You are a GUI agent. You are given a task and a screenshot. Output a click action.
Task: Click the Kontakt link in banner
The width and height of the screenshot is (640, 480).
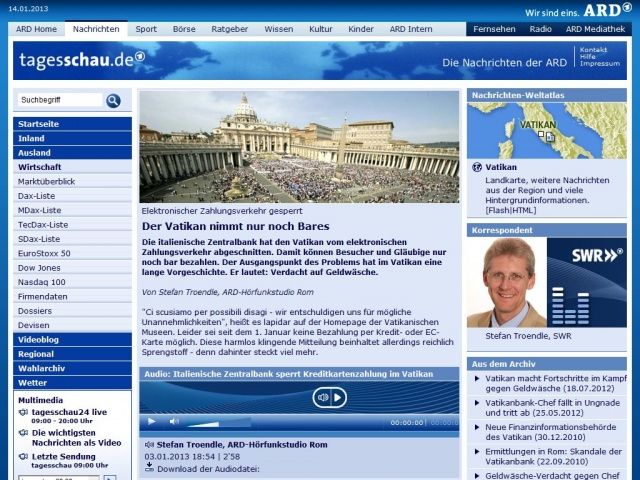(x=593, y=50)
